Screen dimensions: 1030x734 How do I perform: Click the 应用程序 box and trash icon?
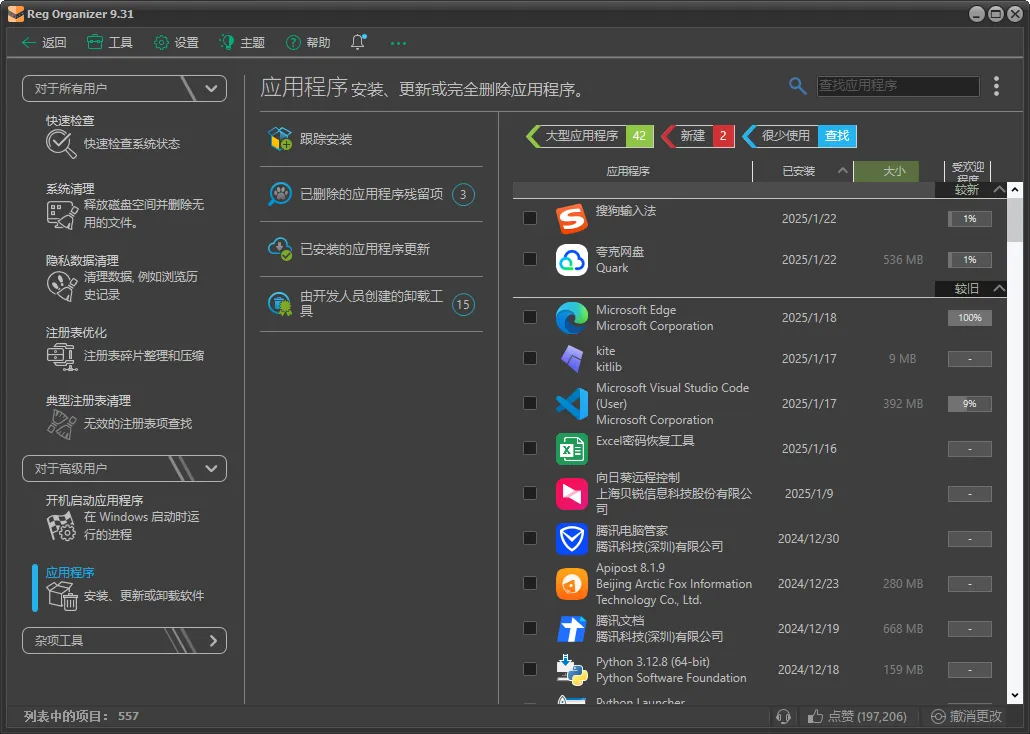pyautogui.click(x=62, y=596)
